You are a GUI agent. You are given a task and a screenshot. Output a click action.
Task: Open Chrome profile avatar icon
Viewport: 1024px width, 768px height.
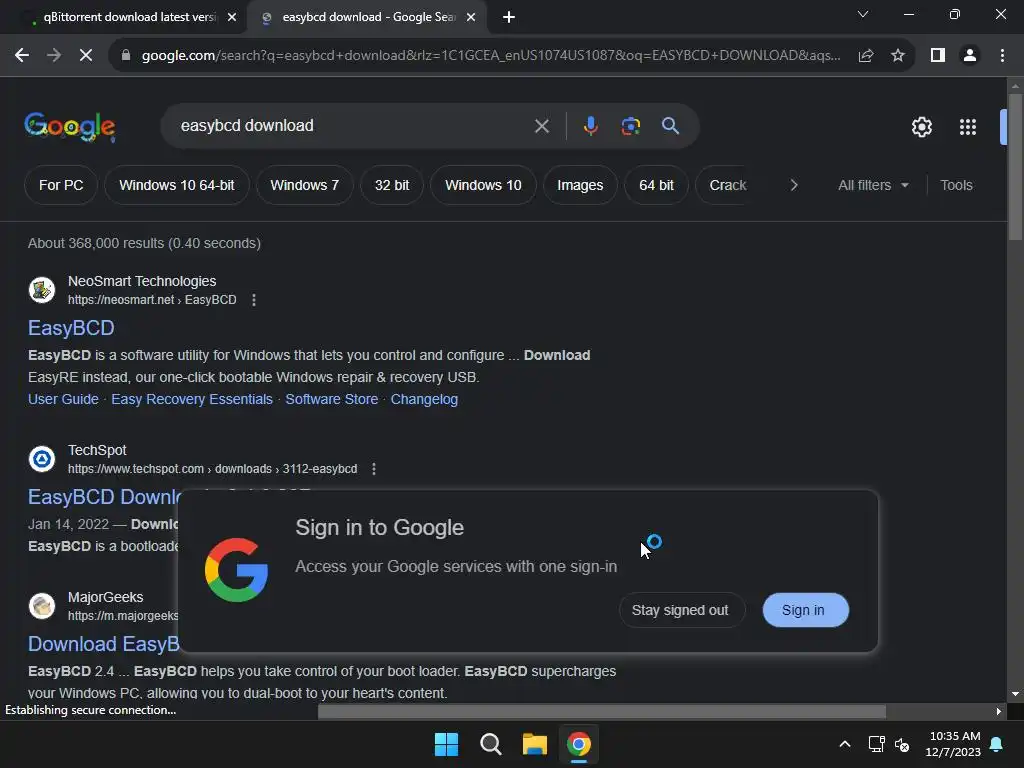point(970,56)
